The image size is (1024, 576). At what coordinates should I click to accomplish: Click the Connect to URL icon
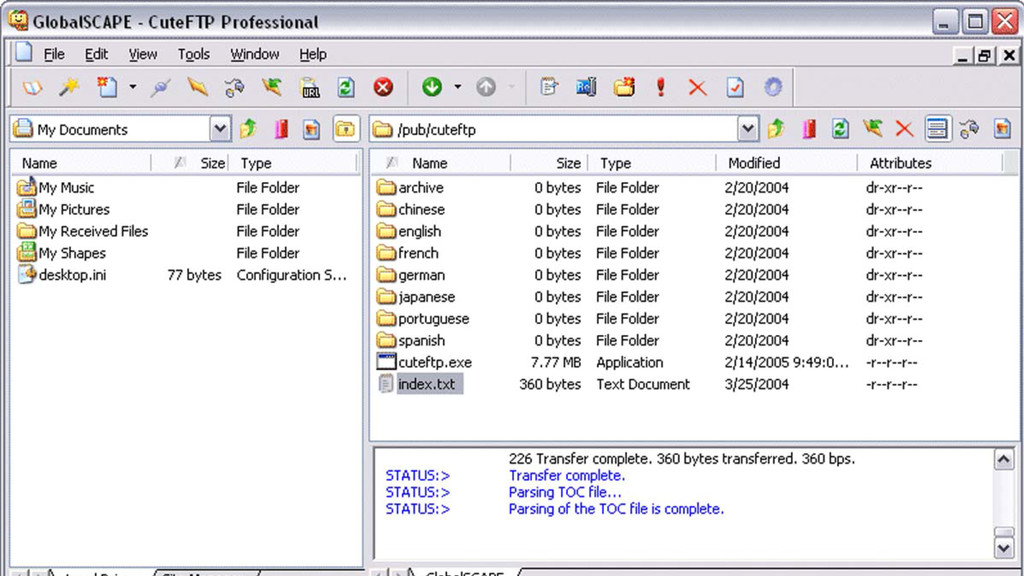point(310,87)
